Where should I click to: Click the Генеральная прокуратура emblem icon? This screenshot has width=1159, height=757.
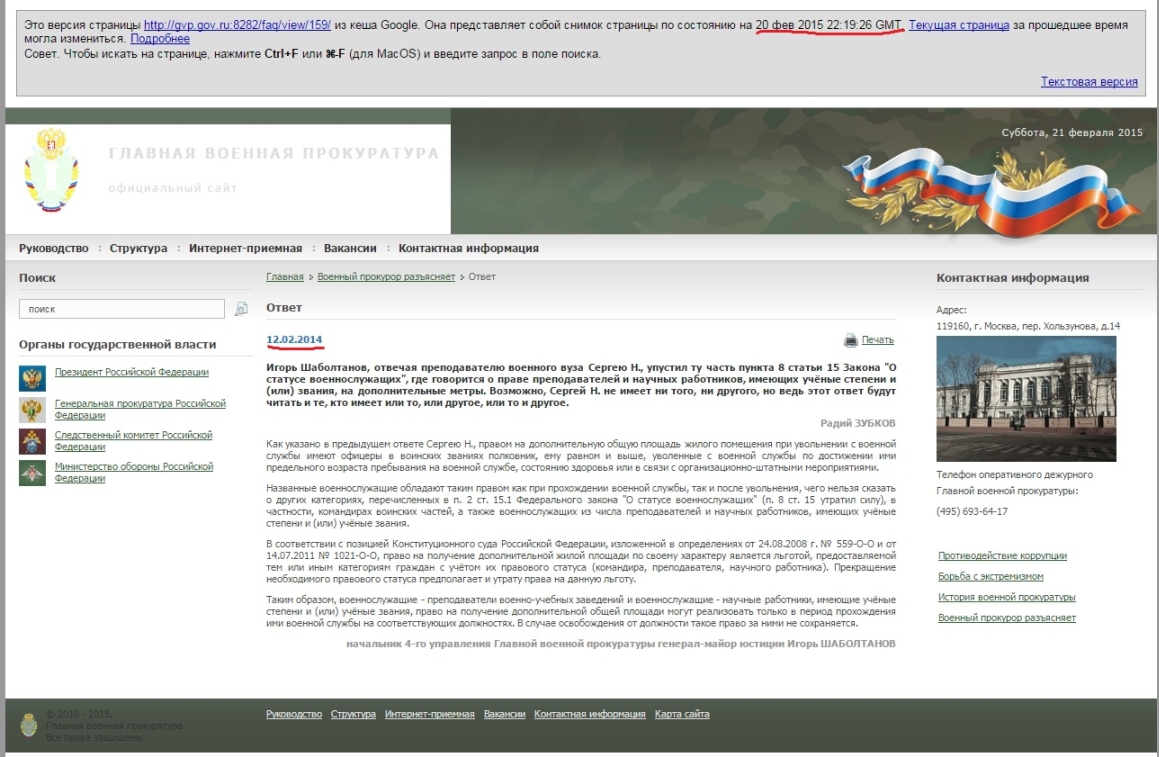pyautogui.click(x=32, y=409)
